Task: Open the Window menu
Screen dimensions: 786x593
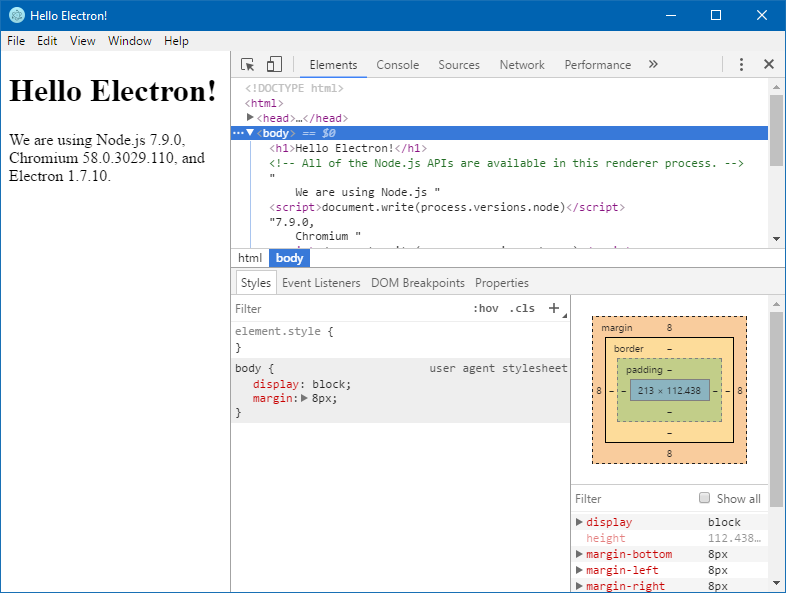Action: pyautogui.click(x=130, y=41)
